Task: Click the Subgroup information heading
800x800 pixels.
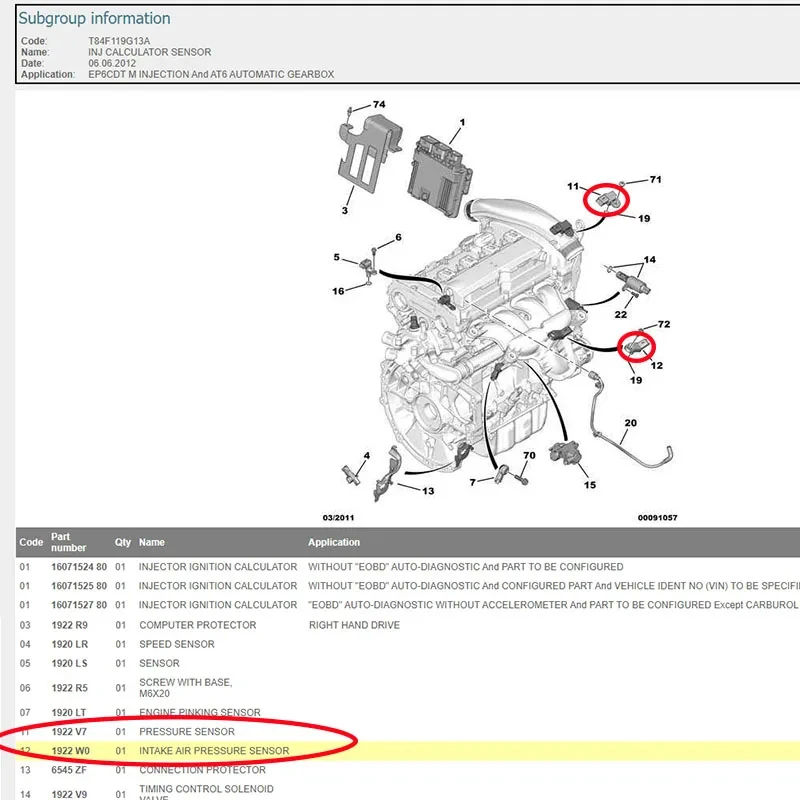Action: (x=94, y=18)
